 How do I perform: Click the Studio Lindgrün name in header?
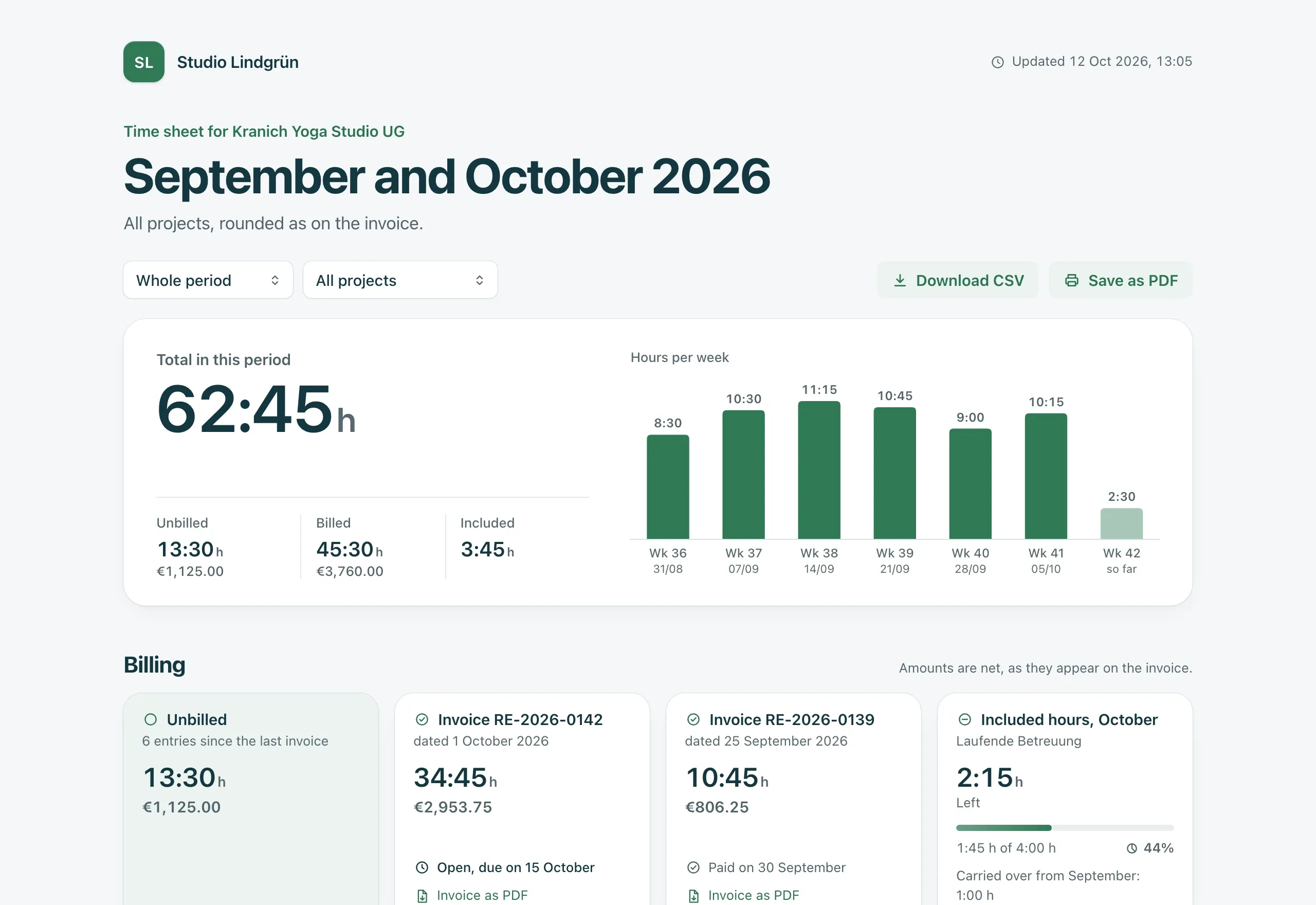click(x=238, y=62)
